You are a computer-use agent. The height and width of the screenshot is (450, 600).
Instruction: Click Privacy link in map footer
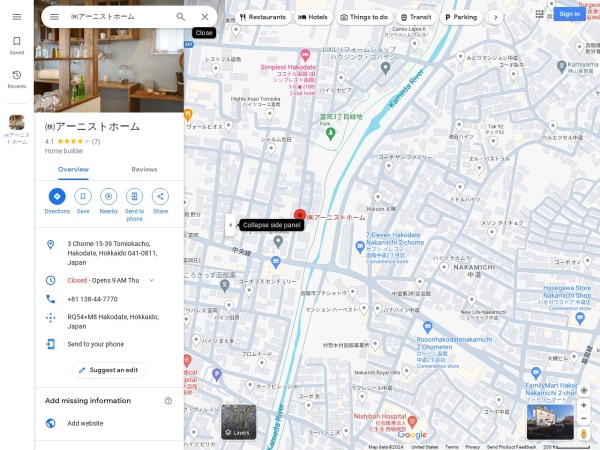click(x=473, y=447)
